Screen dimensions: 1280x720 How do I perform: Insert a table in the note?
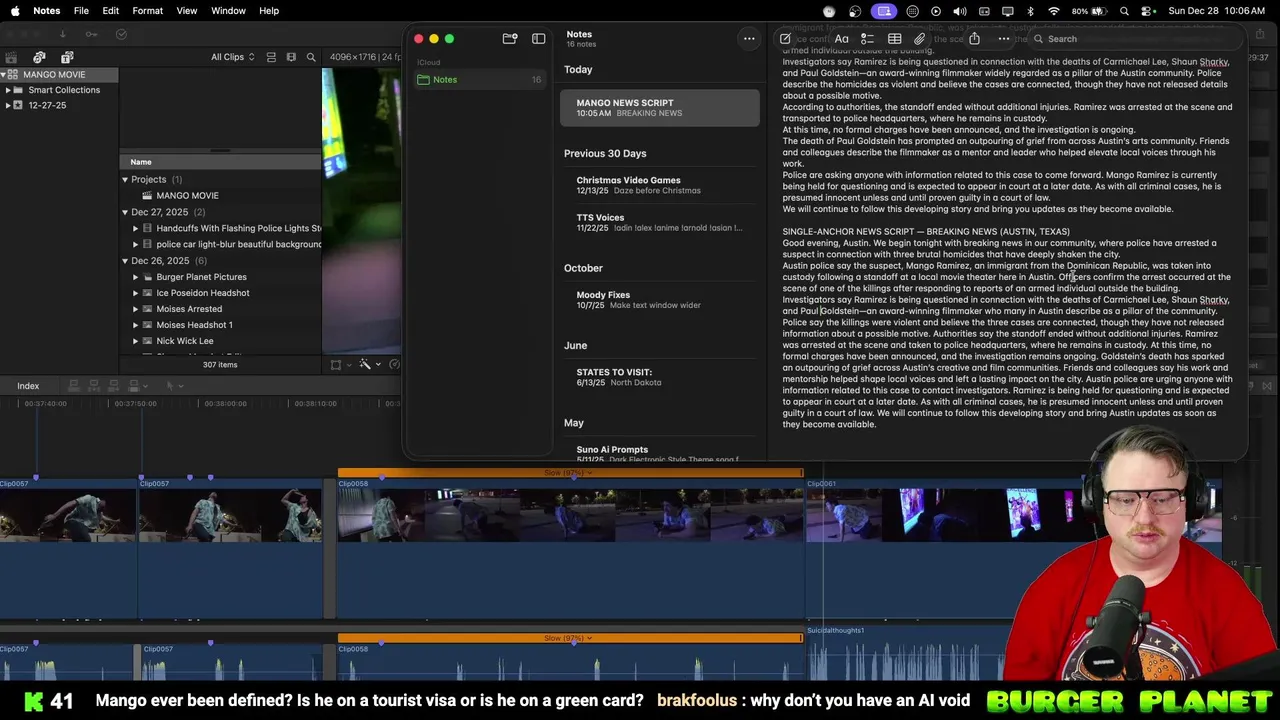(x=894, y=39)
